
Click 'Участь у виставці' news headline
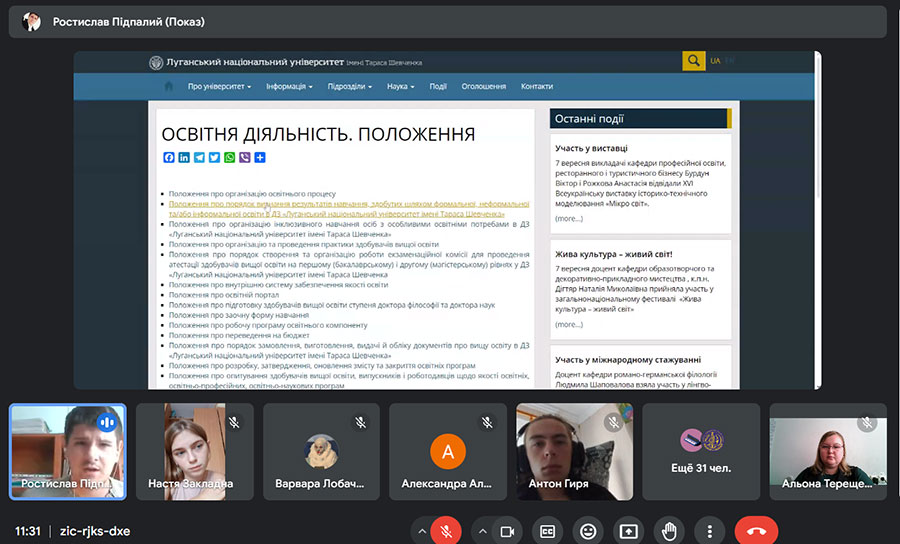pyautogui.click(x=591, y=148)
